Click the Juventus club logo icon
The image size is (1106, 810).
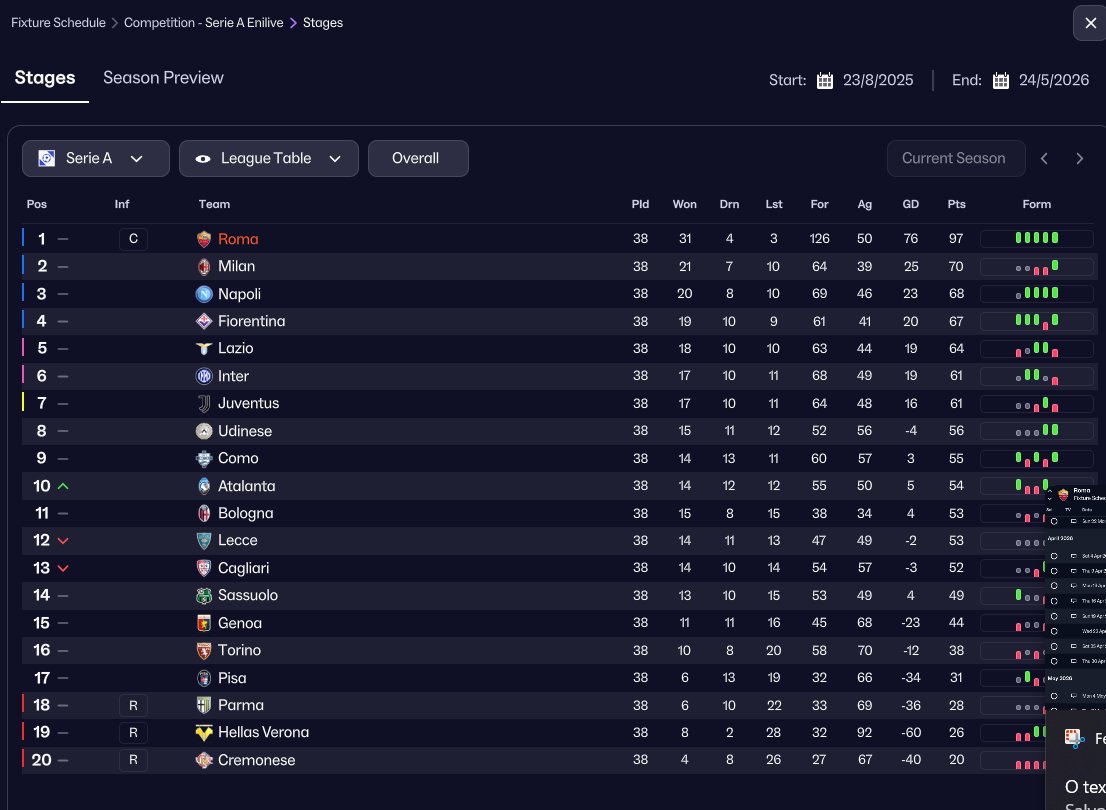pyautogui.click(x=204, y=404)
